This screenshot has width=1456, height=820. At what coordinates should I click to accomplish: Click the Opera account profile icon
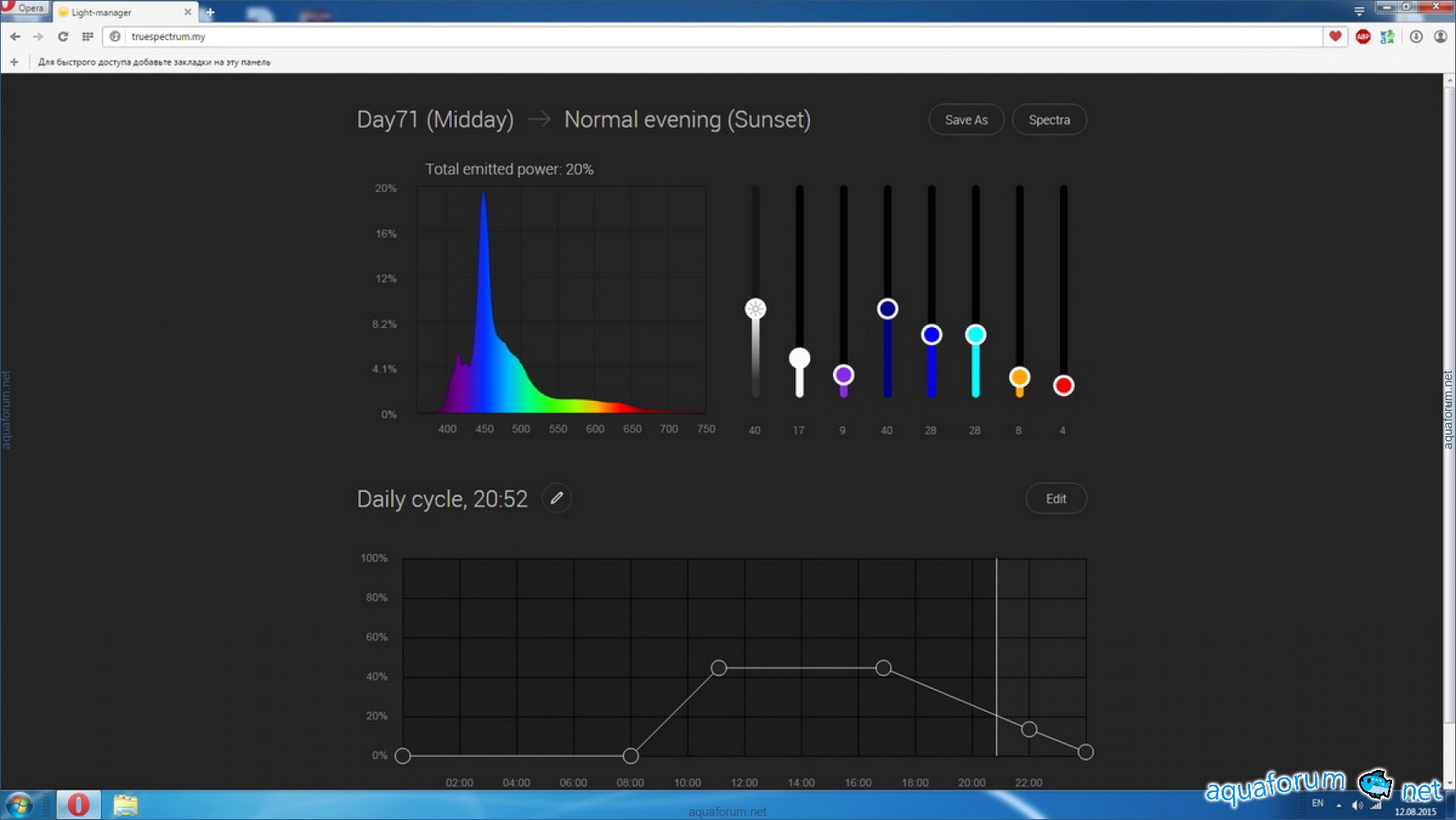(1440, 37)
